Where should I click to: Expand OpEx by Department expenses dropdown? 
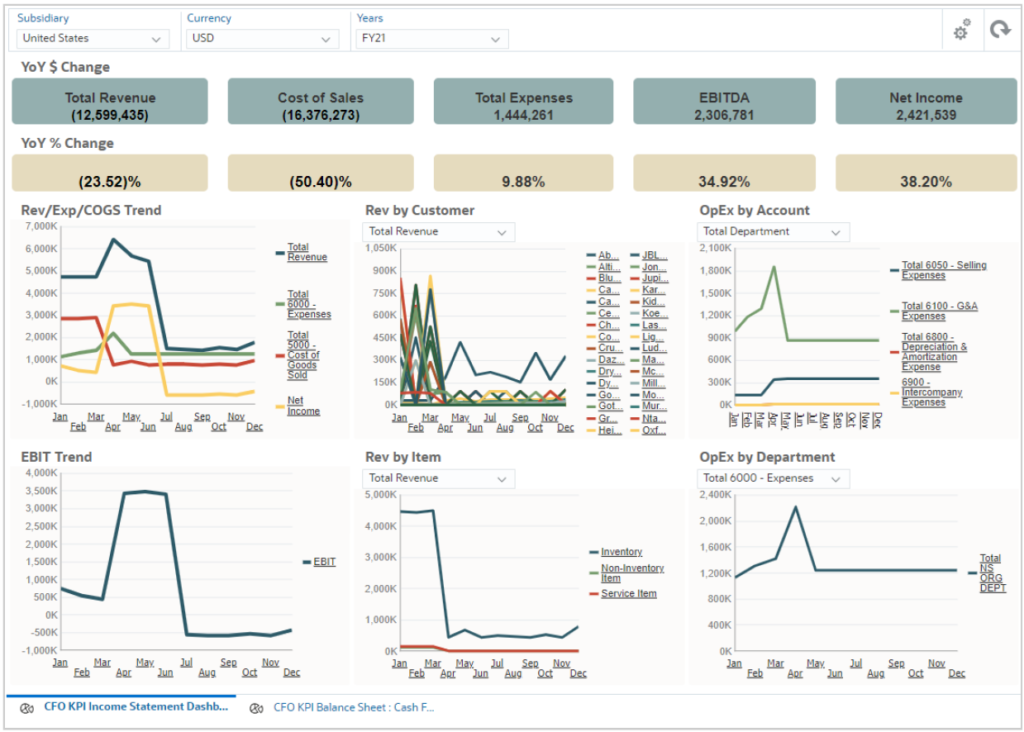[x=772, y=478]
